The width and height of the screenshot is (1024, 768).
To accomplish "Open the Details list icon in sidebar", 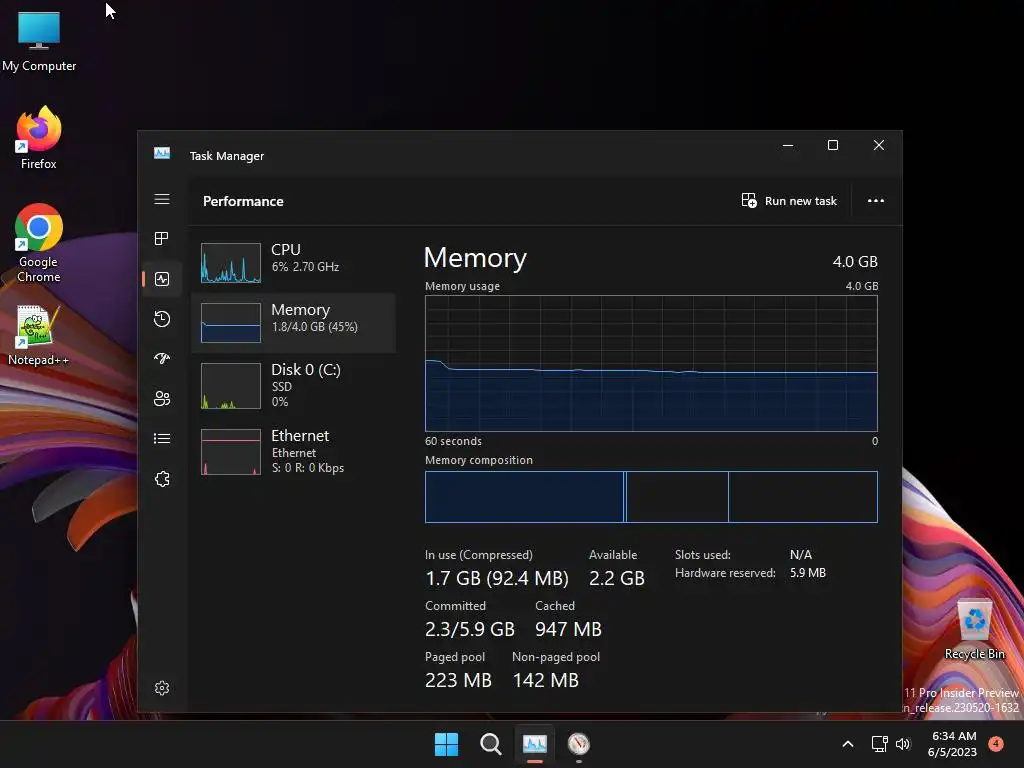I will 162,438.
